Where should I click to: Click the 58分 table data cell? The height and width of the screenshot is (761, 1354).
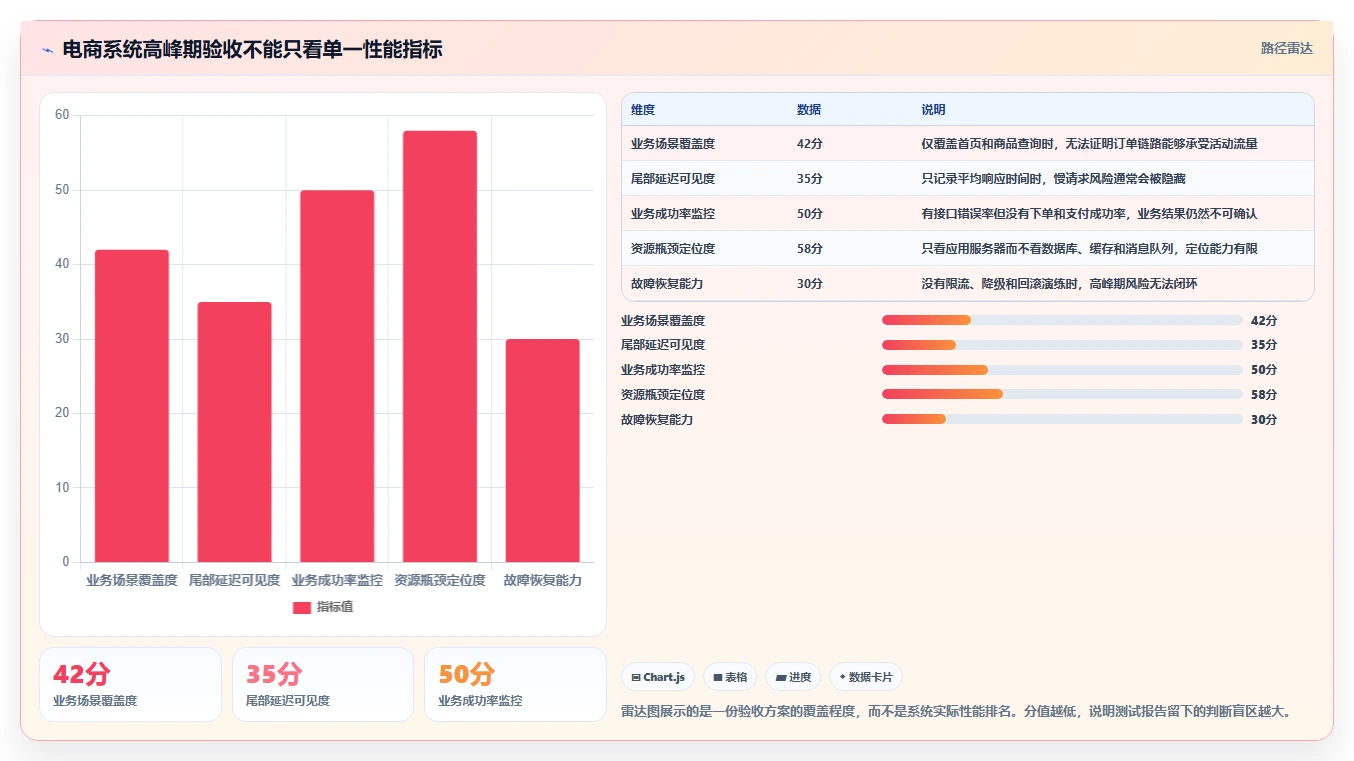pos(810,249)
